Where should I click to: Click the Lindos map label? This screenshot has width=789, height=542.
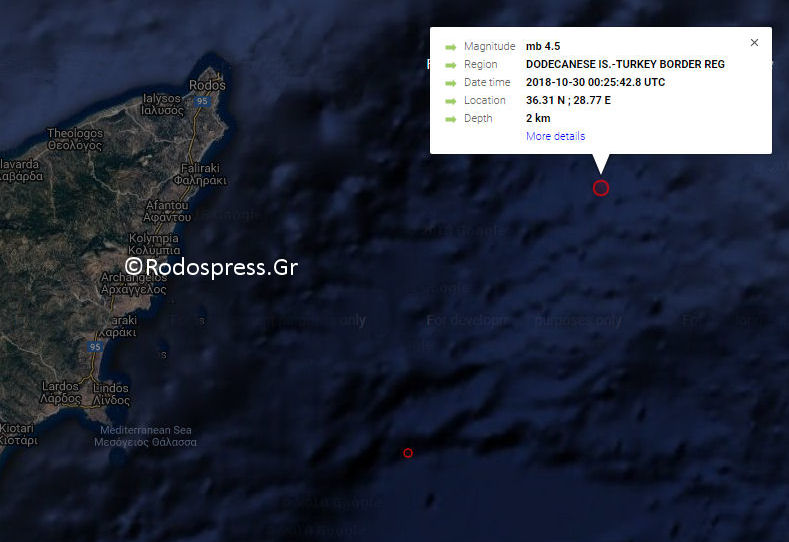[x=111, y=394]
